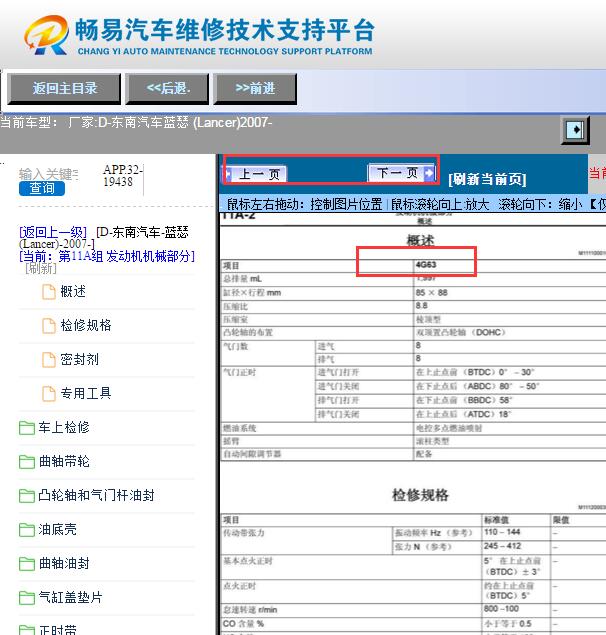Click the document icon next to 概述
This screenshot has height=635, width=606.
coord(49,292)
